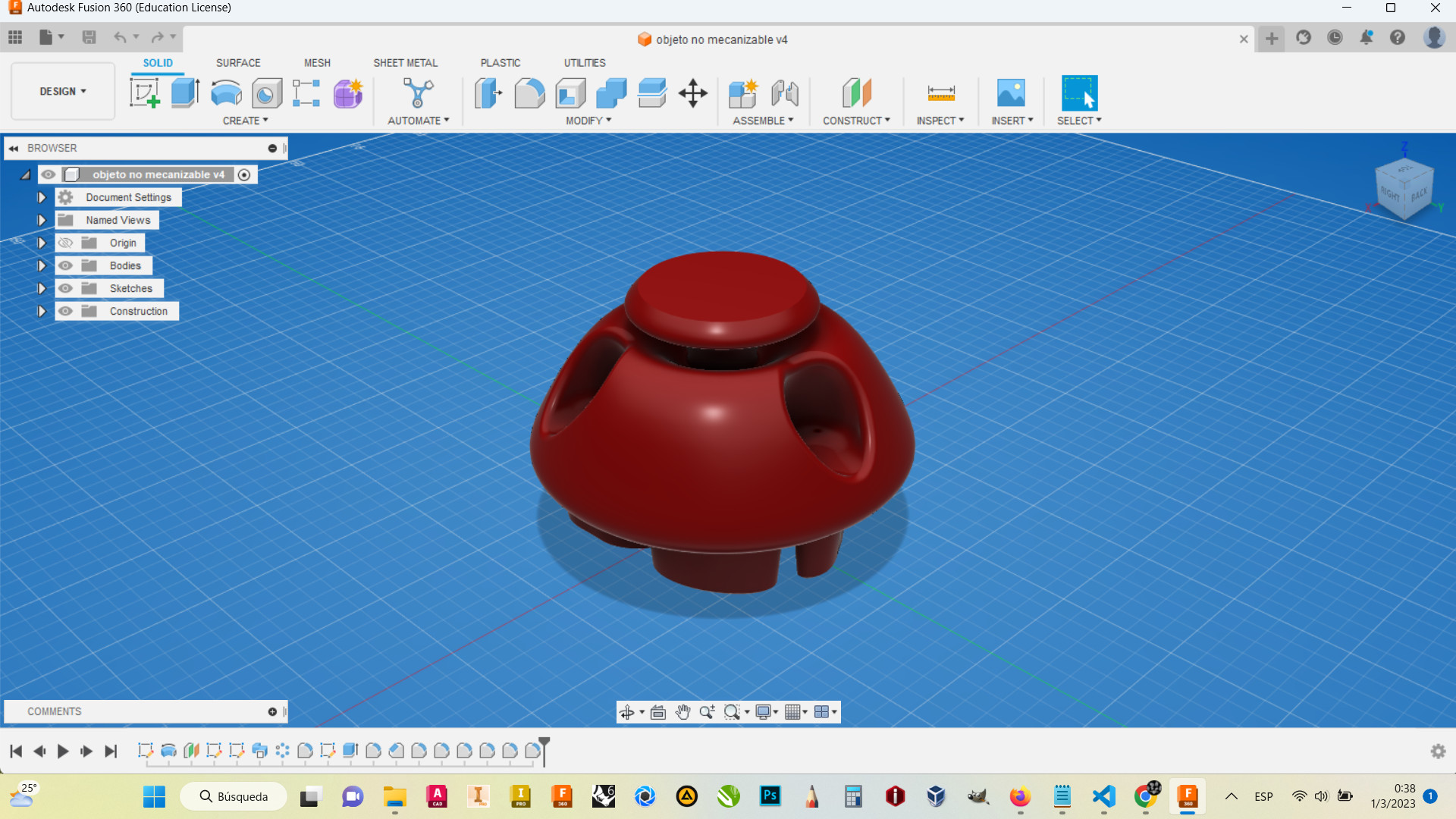The width and height of the screenshot is (1456, 819).
Task: Expand the Bodies tree node
Action: click(42, 265)
